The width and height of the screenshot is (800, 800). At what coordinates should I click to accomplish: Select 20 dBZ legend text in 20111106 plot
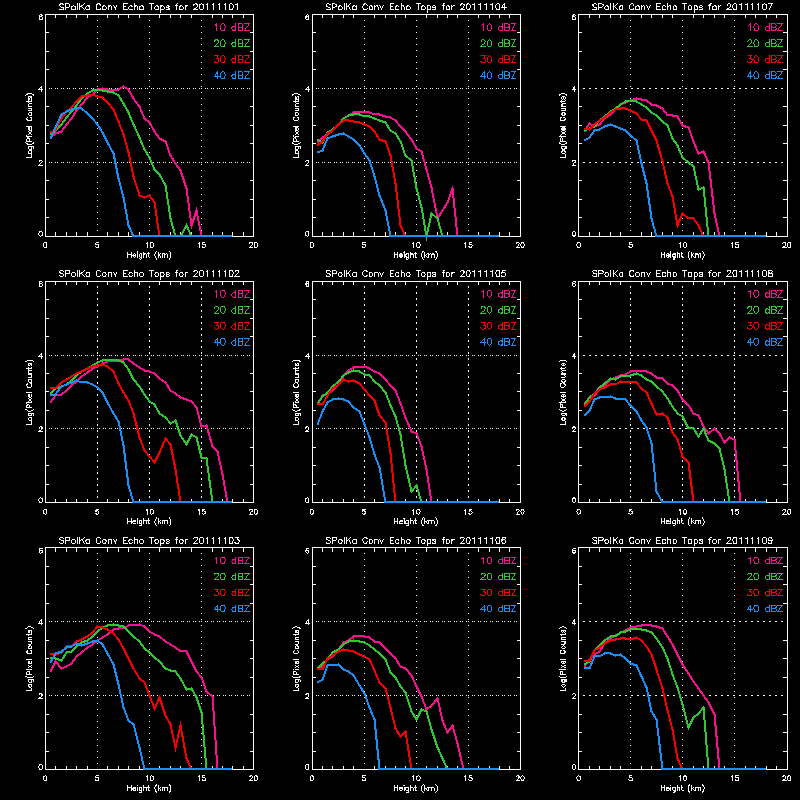tap(498, 577)
